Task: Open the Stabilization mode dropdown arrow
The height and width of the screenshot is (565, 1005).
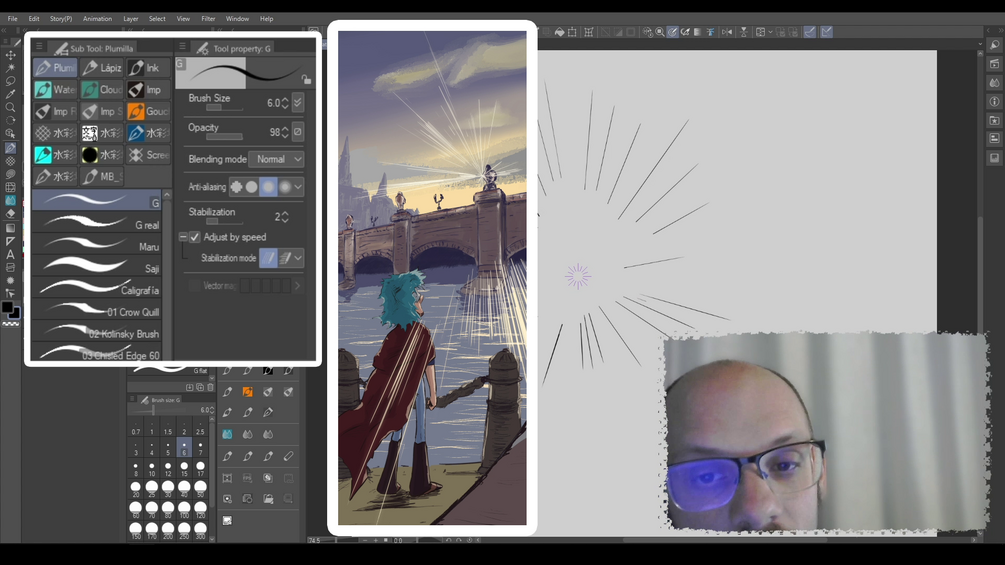Action: 298,258
